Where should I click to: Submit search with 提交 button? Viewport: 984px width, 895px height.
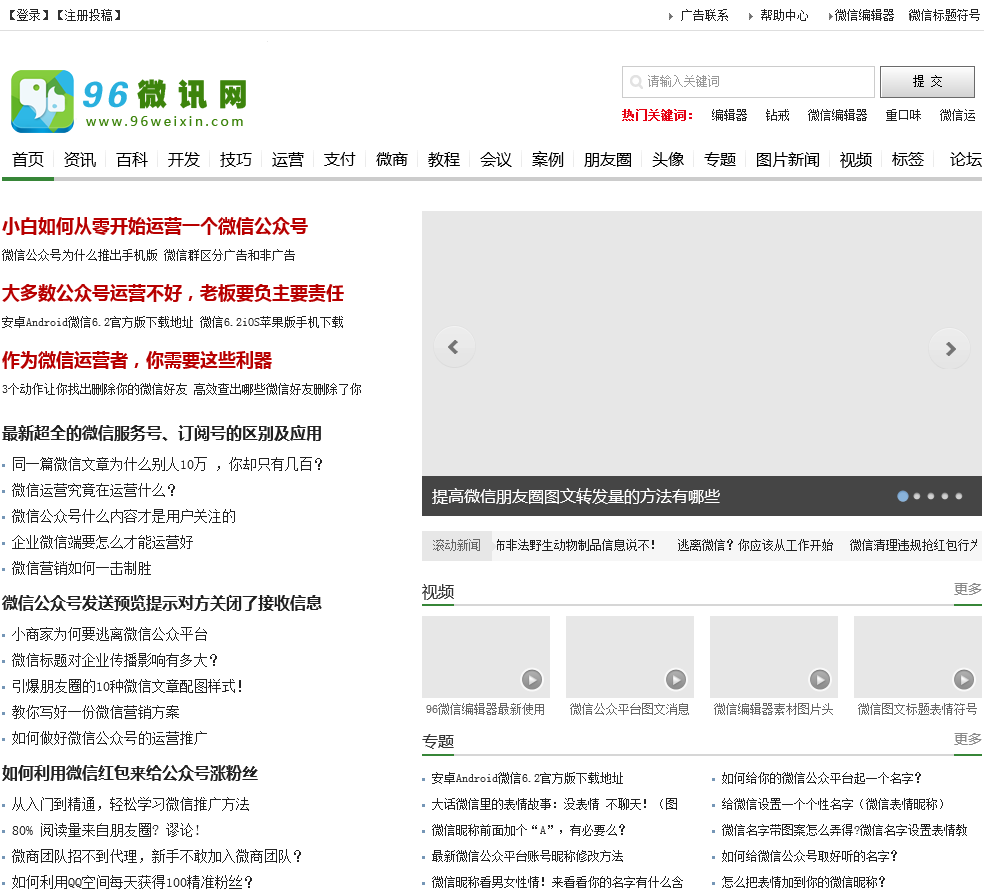click(x=927, y=82)
